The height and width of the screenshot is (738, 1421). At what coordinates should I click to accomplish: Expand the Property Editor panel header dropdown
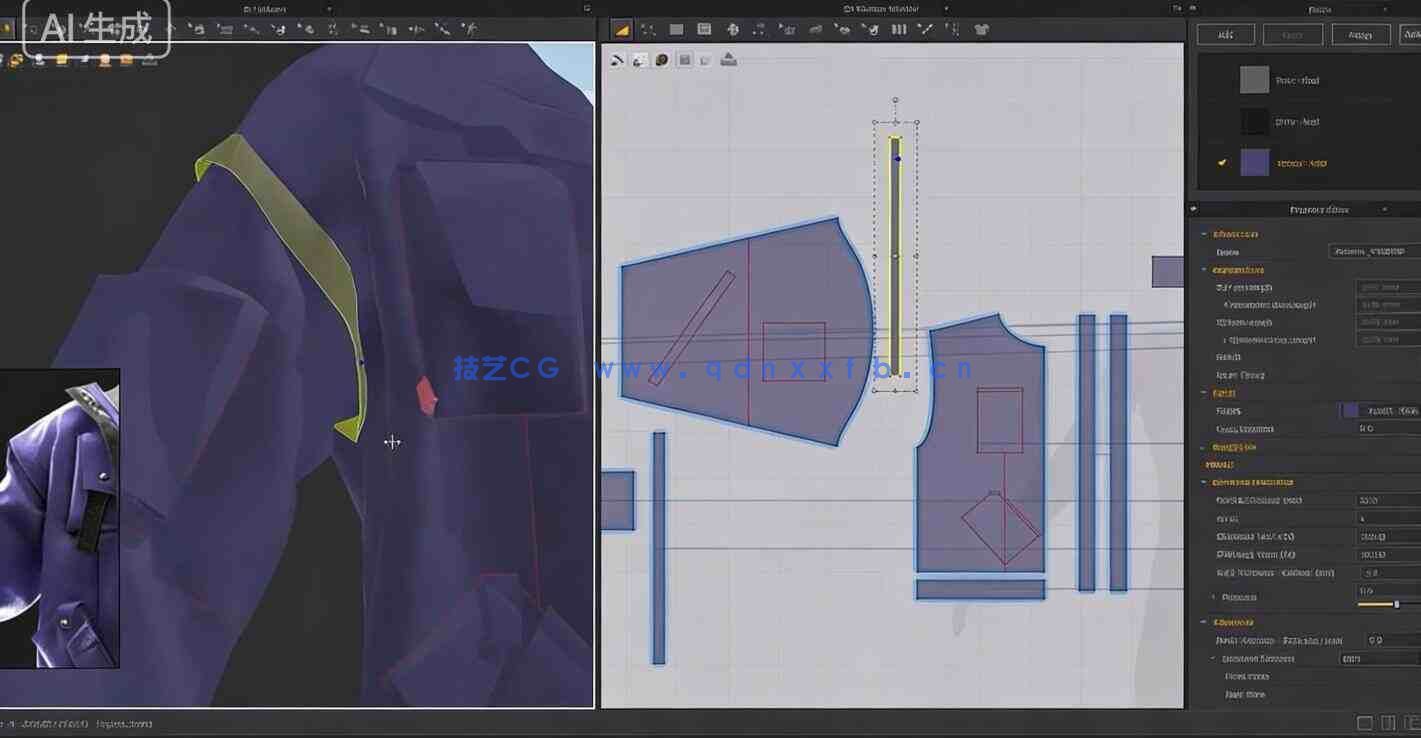click(x=1385, y=209)
